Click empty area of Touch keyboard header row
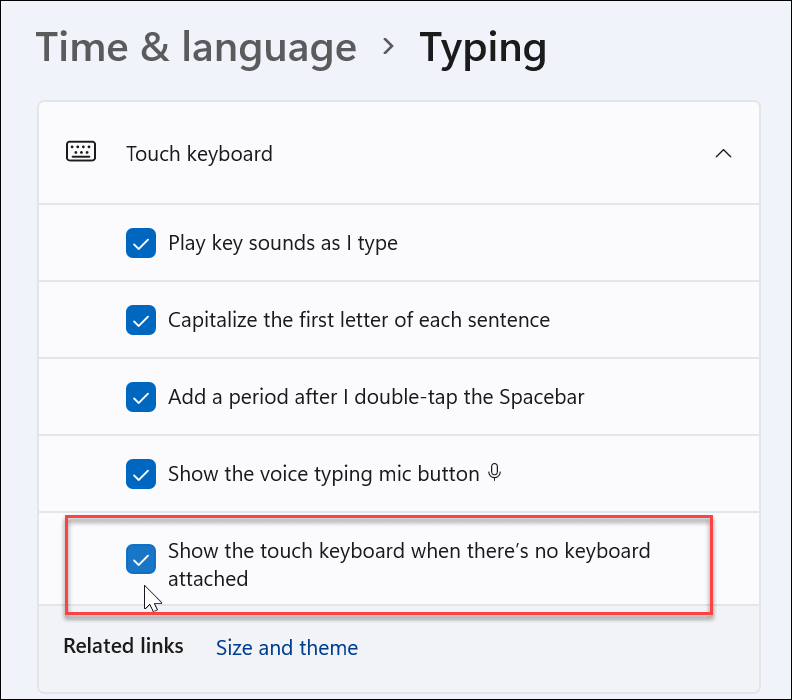Image resolution: width=792 pixels, height=700 pixels. tap(480, 154)
